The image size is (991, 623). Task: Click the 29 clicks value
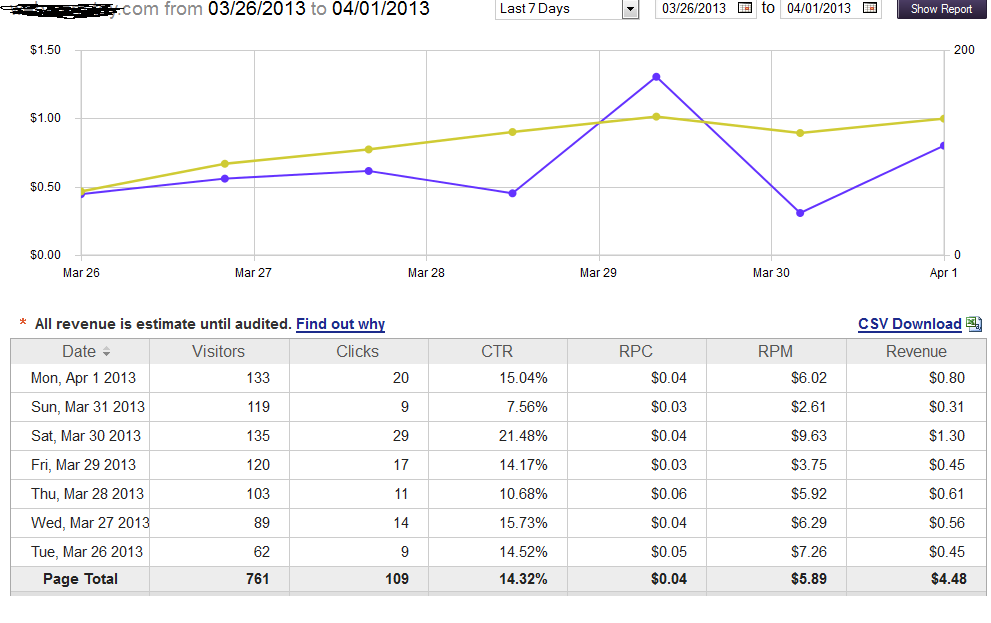point(401,436)
